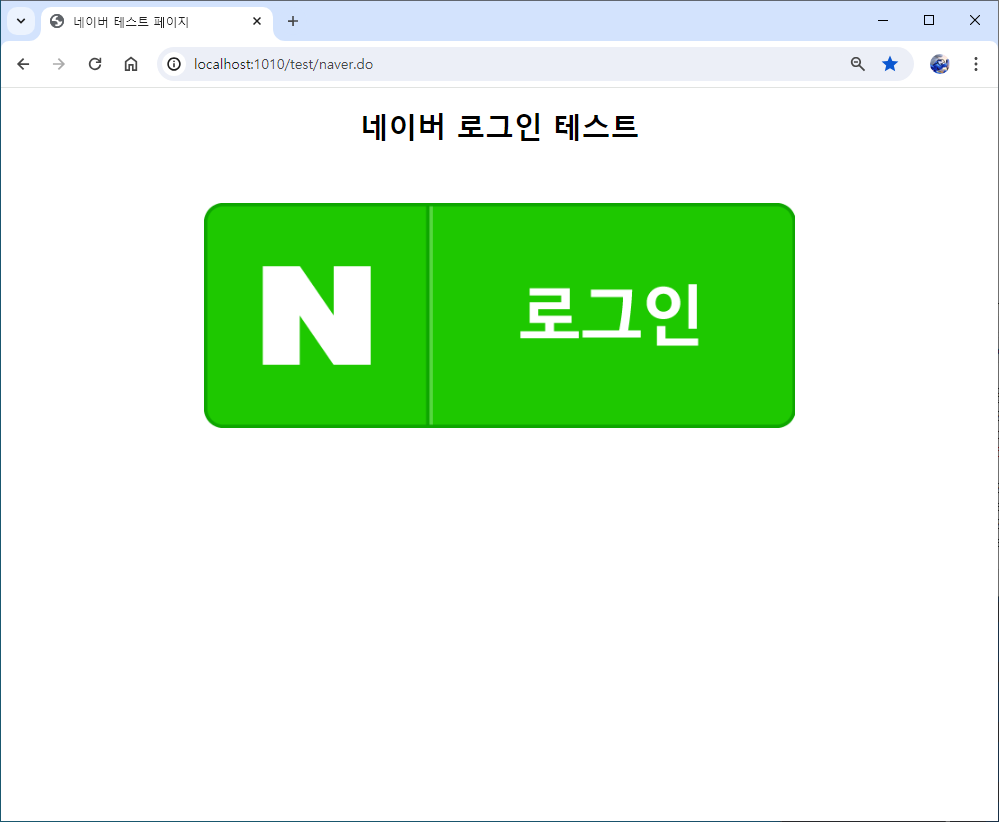Viewport: 999px width, 822px height.
Task: Select the 네이버 테스트 페이지 tab
Action: [157, 22]
